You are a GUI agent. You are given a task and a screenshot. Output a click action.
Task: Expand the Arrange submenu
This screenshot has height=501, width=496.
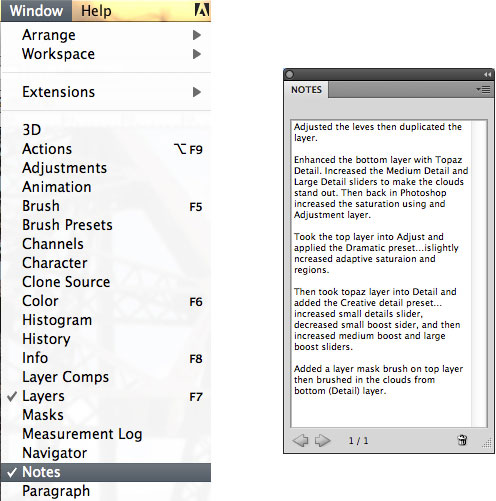point(106,35)
